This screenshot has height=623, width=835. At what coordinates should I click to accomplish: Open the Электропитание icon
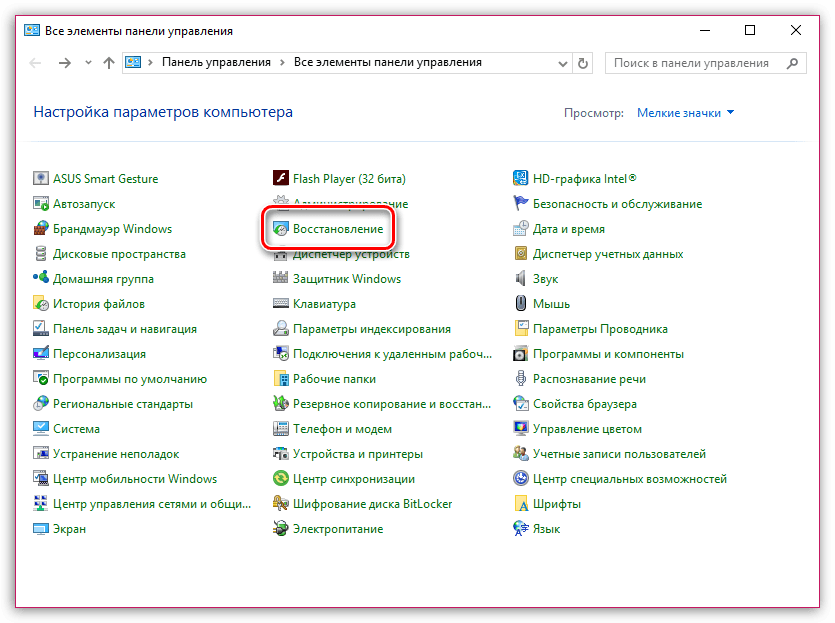[281, 529]
